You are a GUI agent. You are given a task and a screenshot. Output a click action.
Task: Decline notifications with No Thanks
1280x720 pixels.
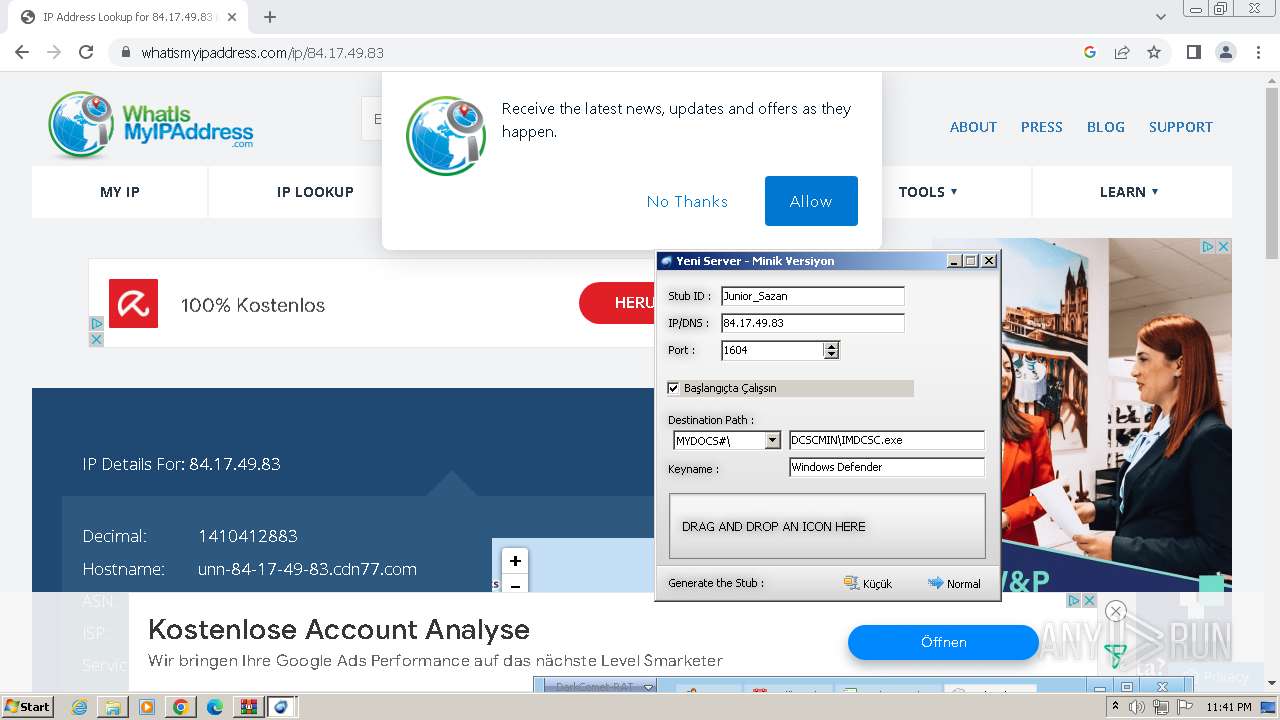click(687, 201)
